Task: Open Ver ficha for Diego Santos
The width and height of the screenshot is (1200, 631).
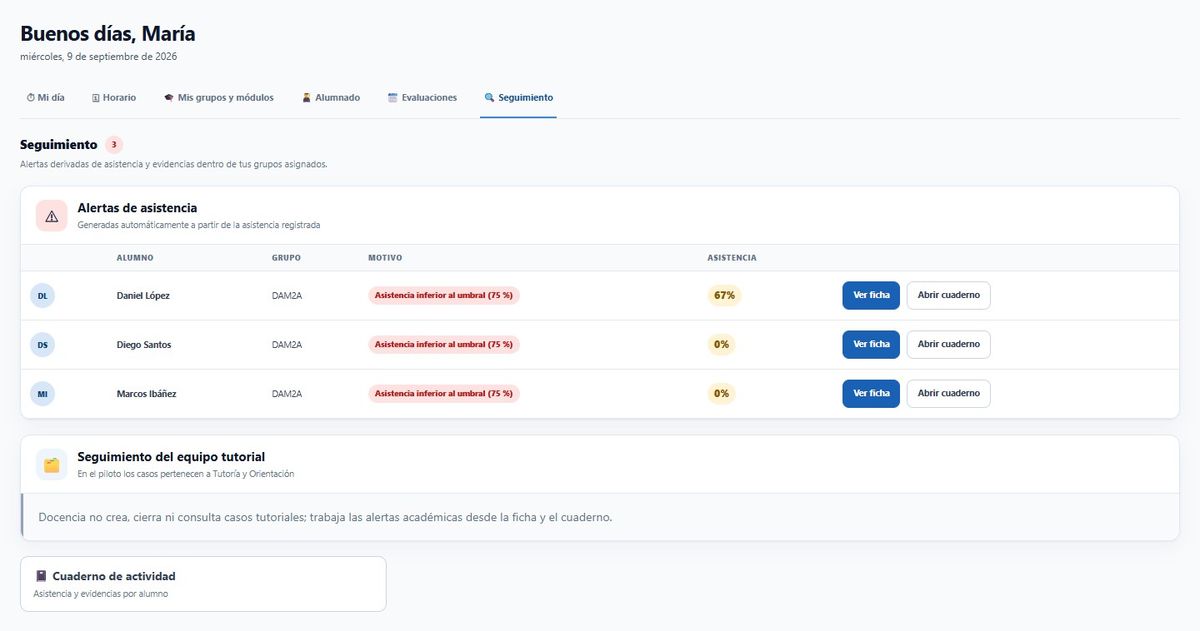Action: coord(871,345)
